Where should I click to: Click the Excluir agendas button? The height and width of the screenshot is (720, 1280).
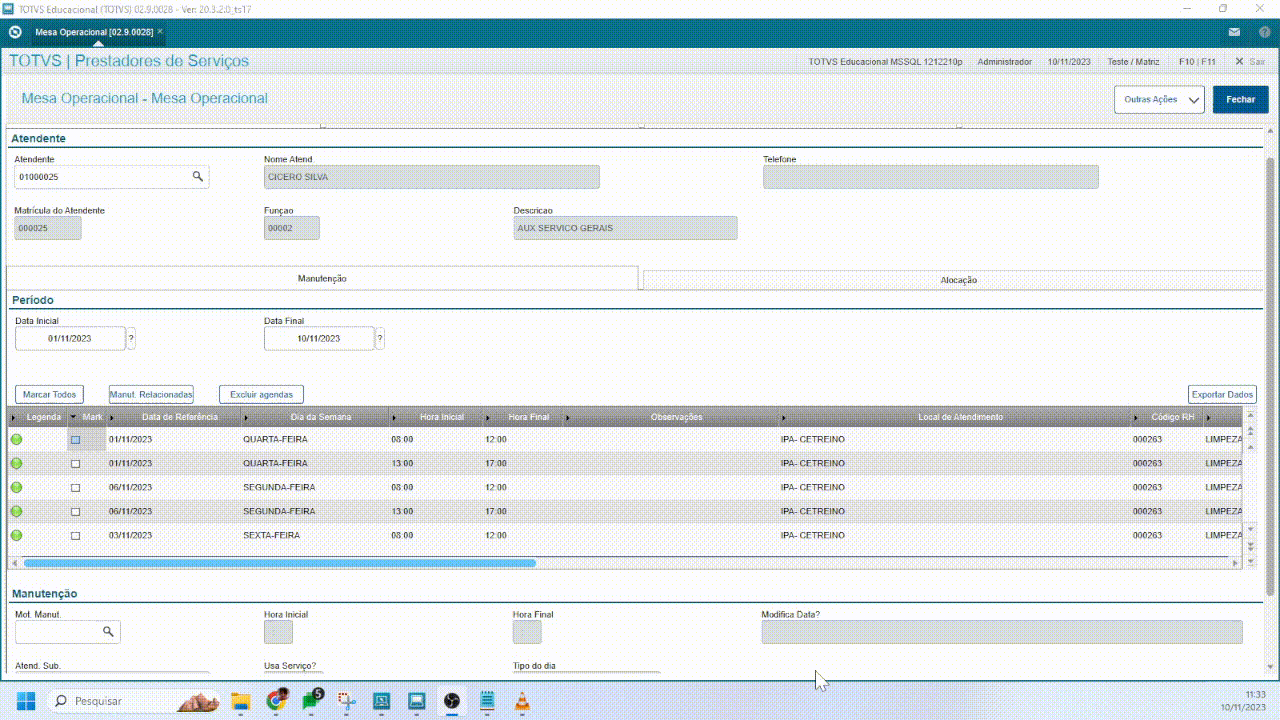point(261,395)
